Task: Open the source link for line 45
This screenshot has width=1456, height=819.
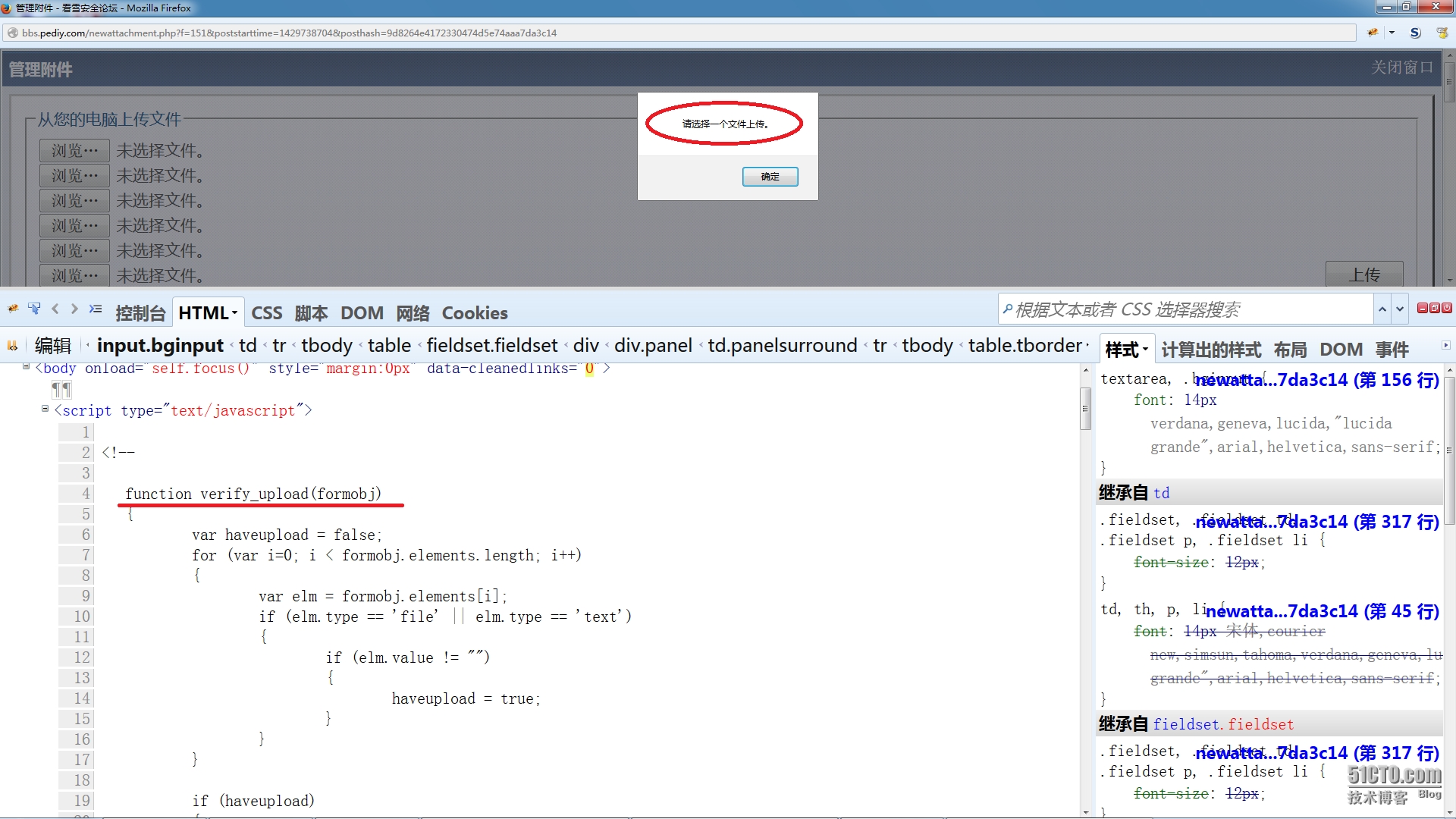Action: point(1323,611)
